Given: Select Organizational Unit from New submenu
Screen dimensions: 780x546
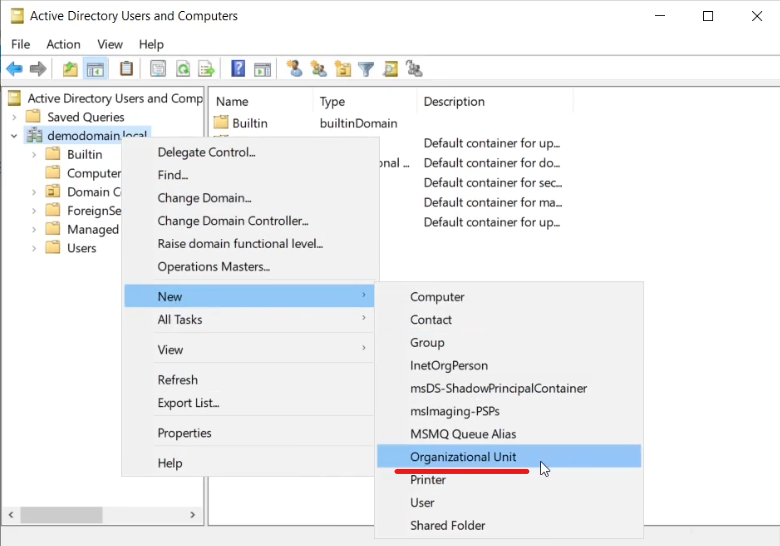Looking at the screenshot, I should [463, 457].
